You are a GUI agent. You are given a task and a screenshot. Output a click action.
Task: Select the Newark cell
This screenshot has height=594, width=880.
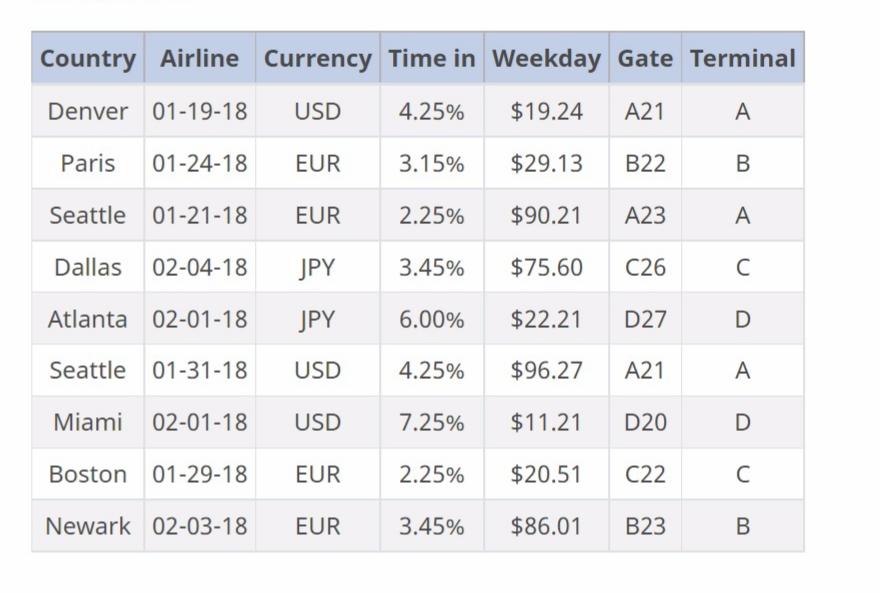coord(88,526)
